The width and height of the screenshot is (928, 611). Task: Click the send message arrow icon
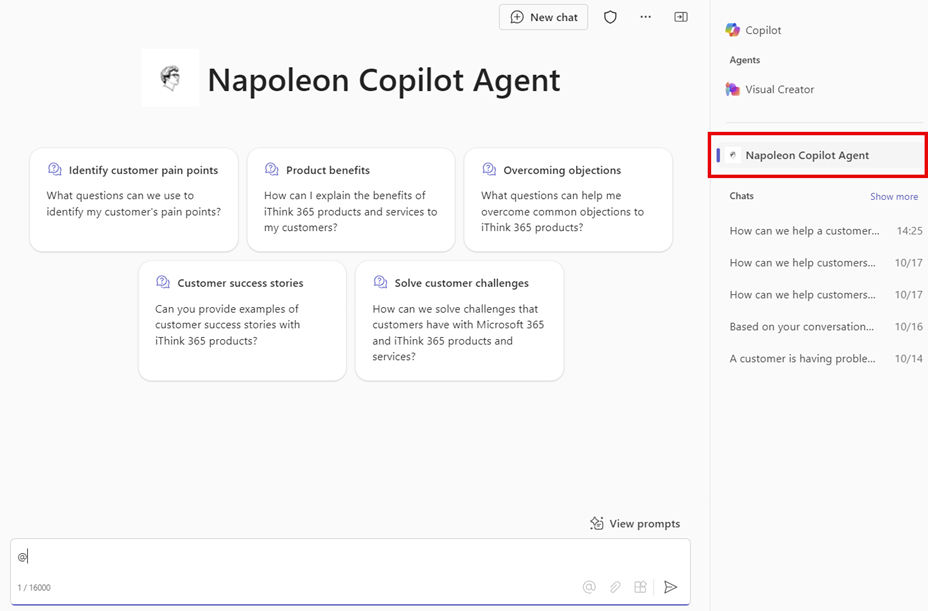click(671, 587)
